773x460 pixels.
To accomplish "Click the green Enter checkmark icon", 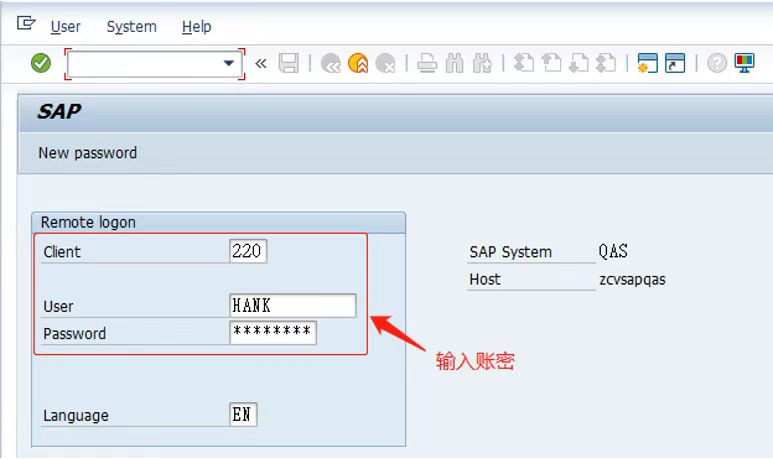I will 41,63.
